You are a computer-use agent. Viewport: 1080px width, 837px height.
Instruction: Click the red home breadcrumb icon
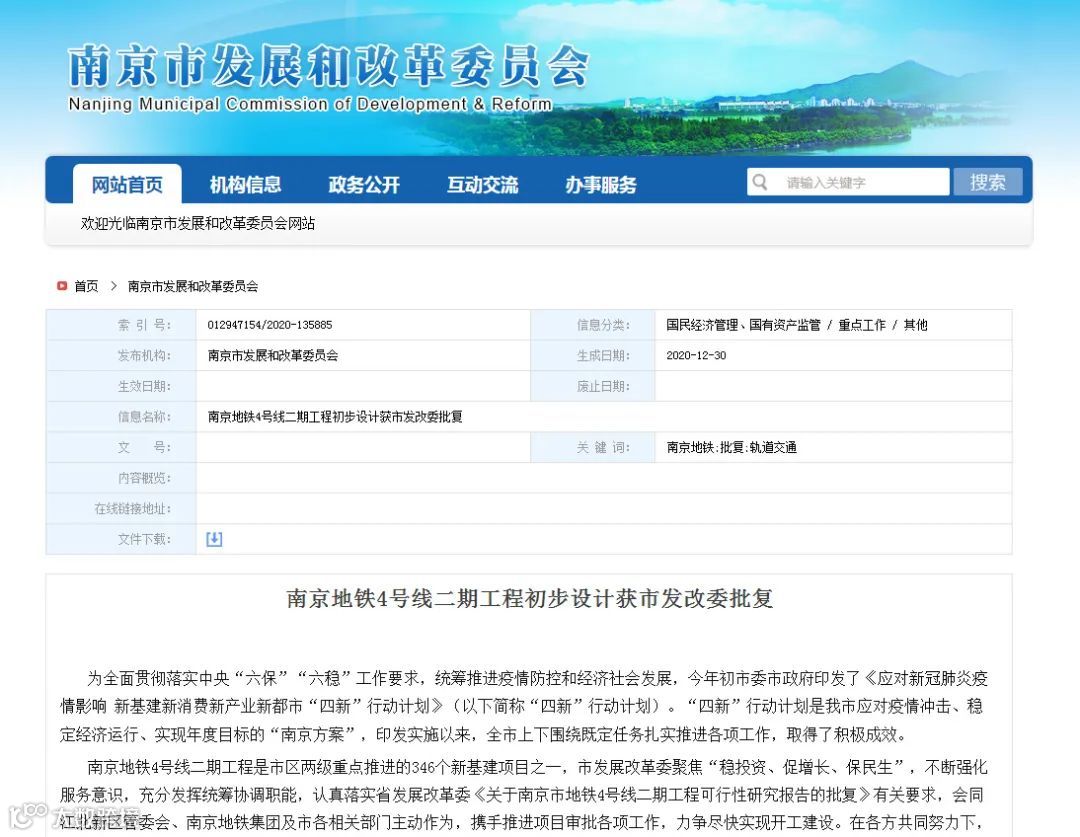pos(62,285)
